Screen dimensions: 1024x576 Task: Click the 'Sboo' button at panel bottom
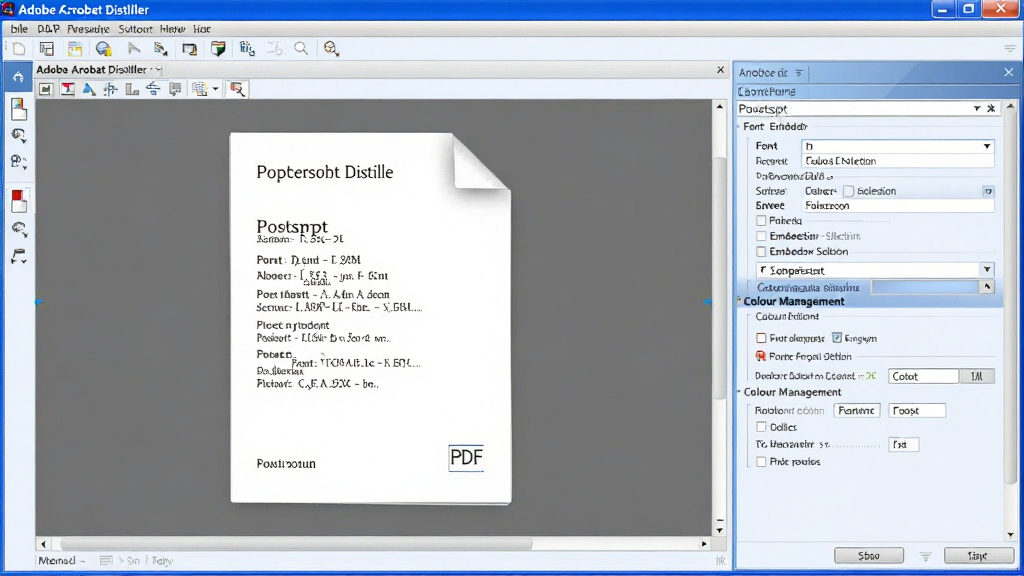(869, 556)
